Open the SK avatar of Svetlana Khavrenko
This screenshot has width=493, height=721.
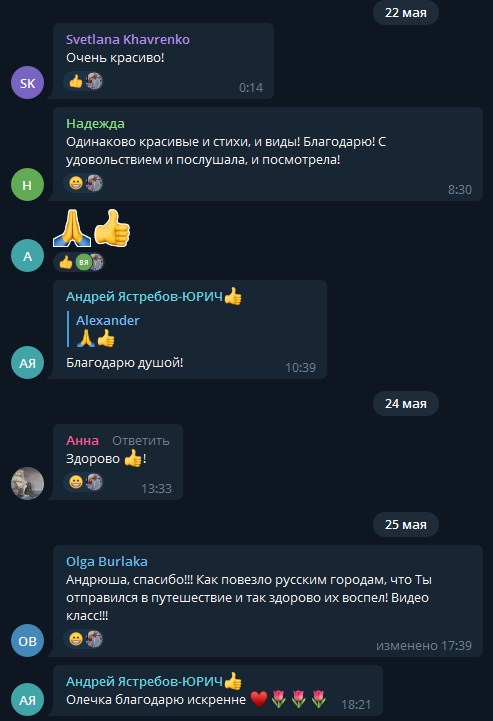[x=27, y=83]
